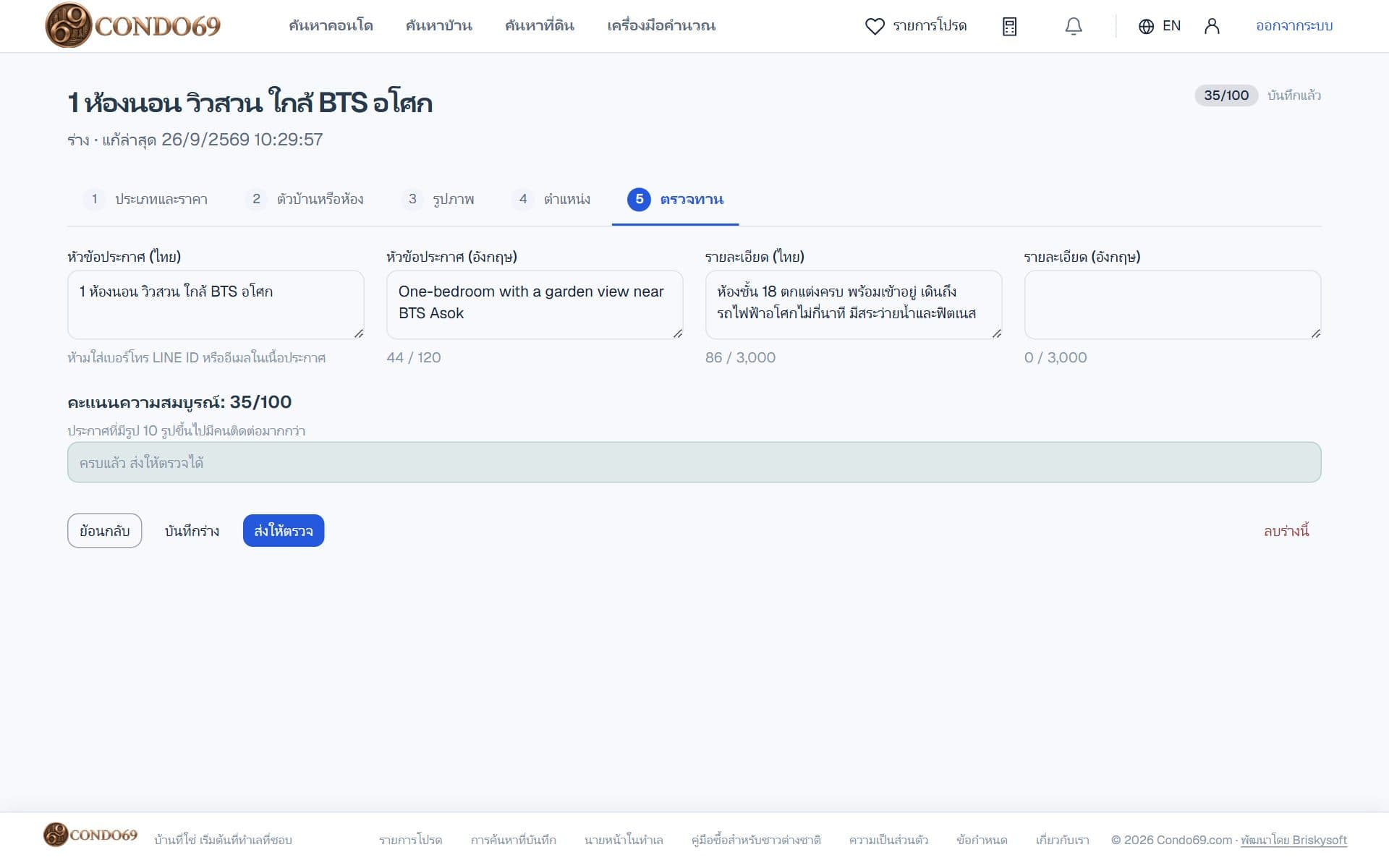Click the 86 / 3,000 character counter
The height and width of the screenshot is (868, 1389).
740,357
